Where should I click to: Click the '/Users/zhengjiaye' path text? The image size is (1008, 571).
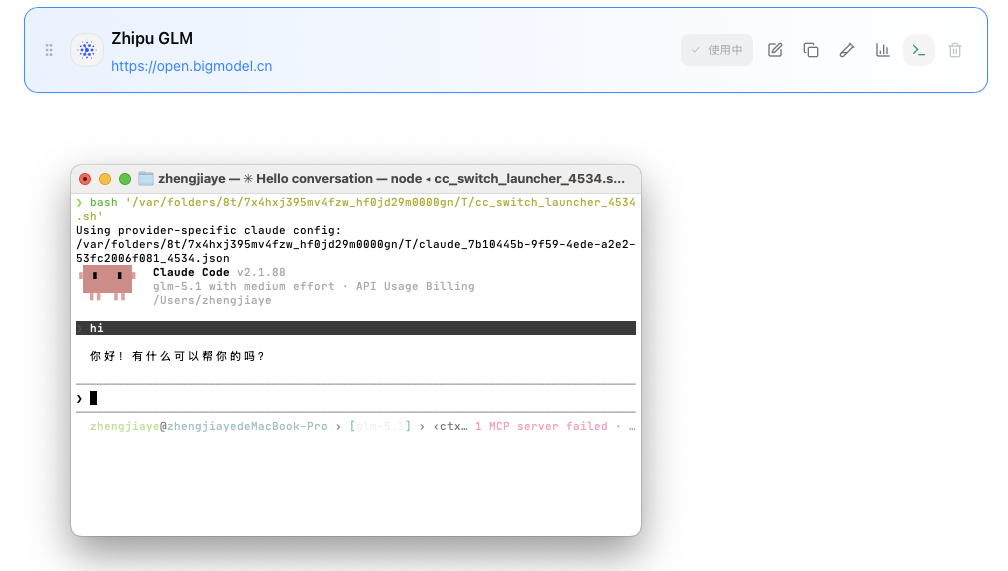coord(212,300)
